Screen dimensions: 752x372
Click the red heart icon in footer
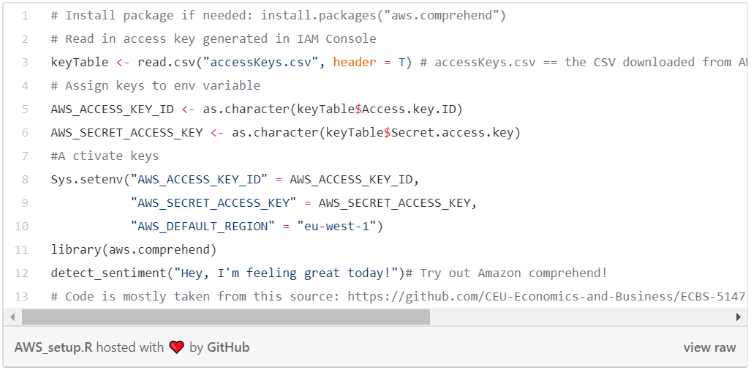176,347
